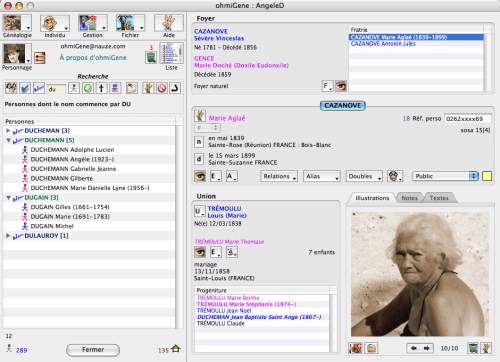Click the trash icon under the photo
Viewport: 500px width, 362px height.
click(x=473, y=348)
